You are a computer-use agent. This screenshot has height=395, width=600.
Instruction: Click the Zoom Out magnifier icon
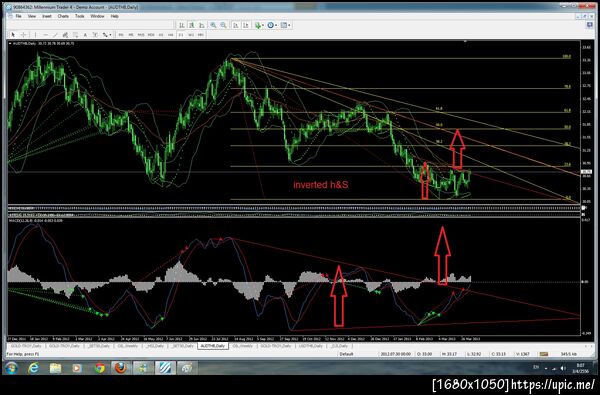(223, 25)
